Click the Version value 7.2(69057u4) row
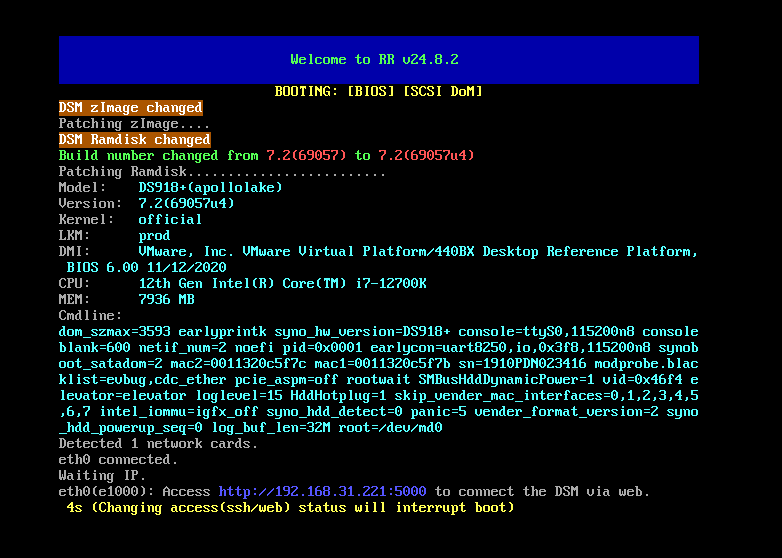 (186, 203)
